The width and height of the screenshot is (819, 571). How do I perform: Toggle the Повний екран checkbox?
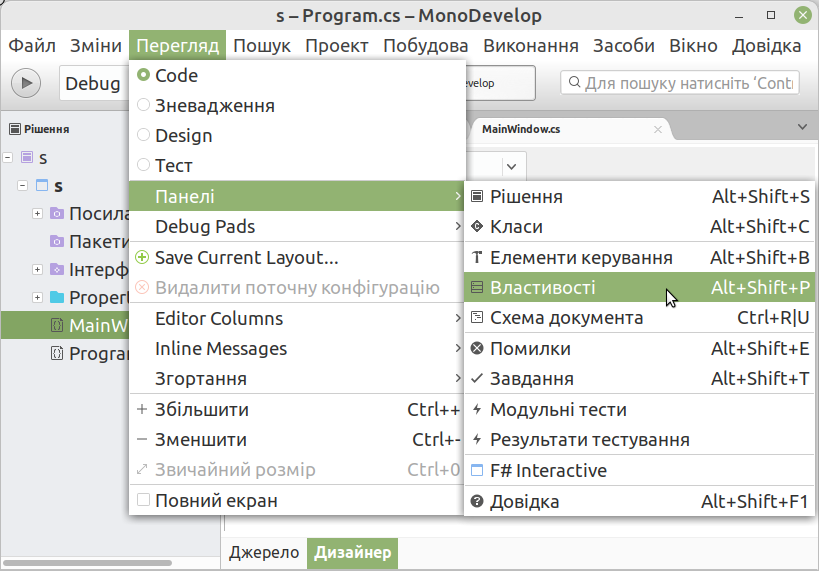click(x=143, y=499)
